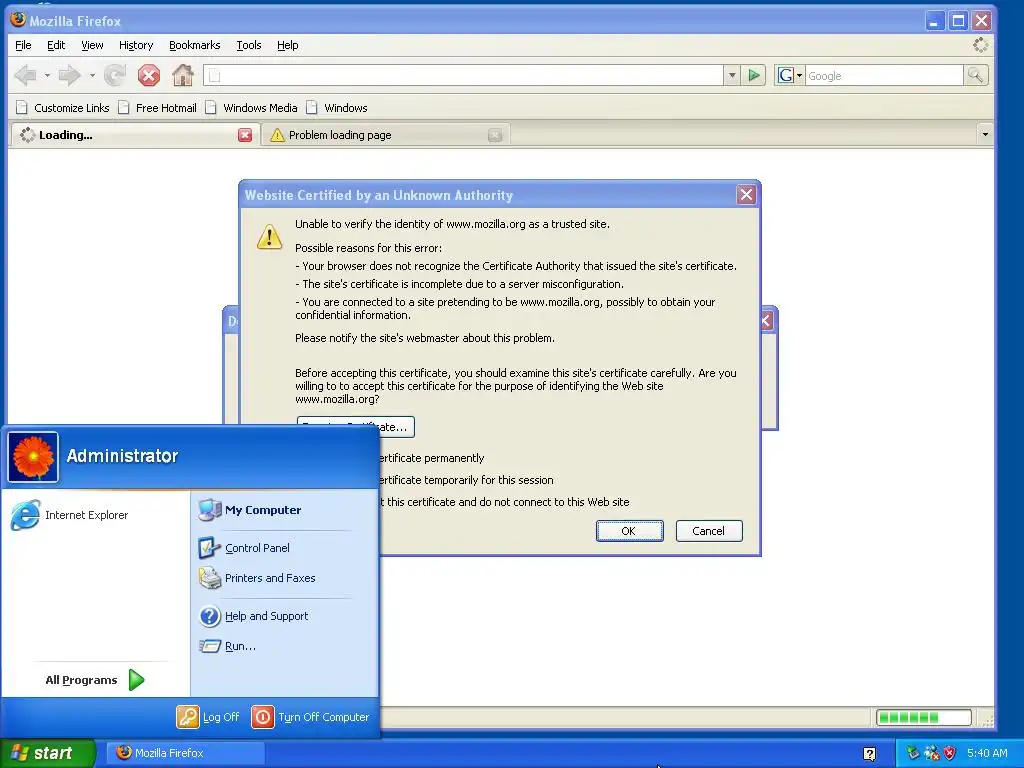Click the Forward navigation arrow
This screenshot has width=1024, height=768.
coord(69,76)
